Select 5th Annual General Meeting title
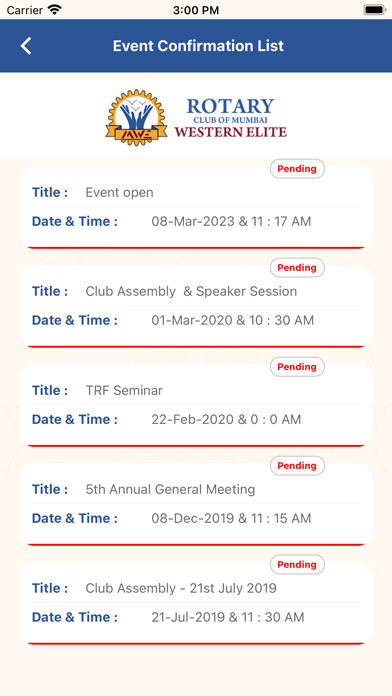Image resolution: width=392 pixels, height=696 pixels. [x=170, y=490]
